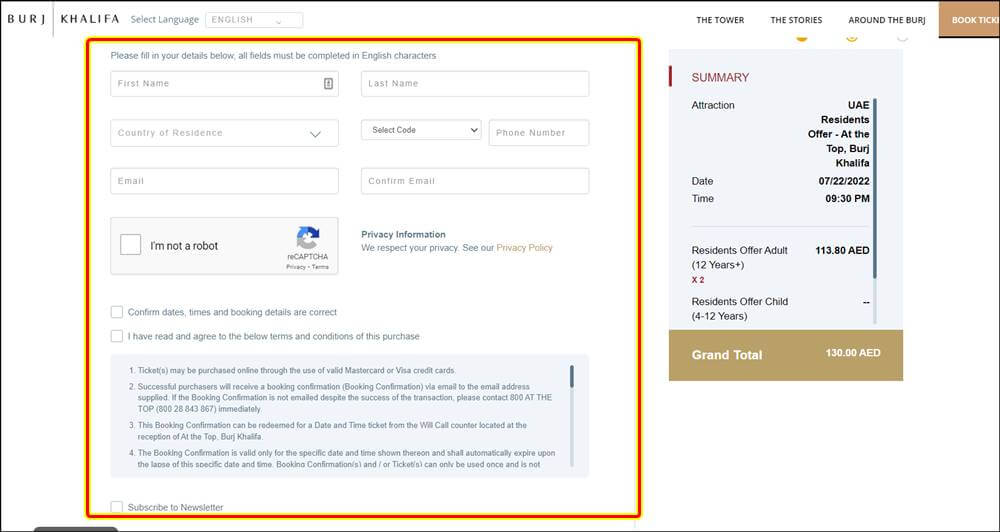Click the time 09:30 PM
Image resolution: width=1000 pixels, height=532 pixels.
coord(847,198)
